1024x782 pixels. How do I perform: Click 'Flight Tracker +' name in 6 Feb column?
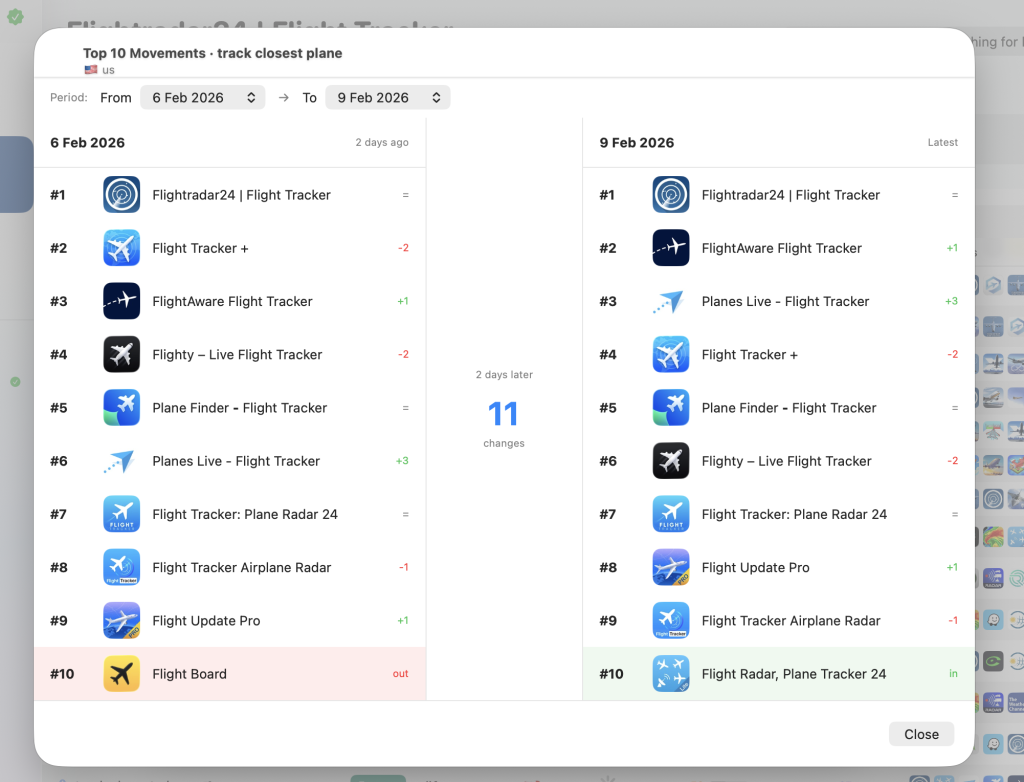point(200,248)
